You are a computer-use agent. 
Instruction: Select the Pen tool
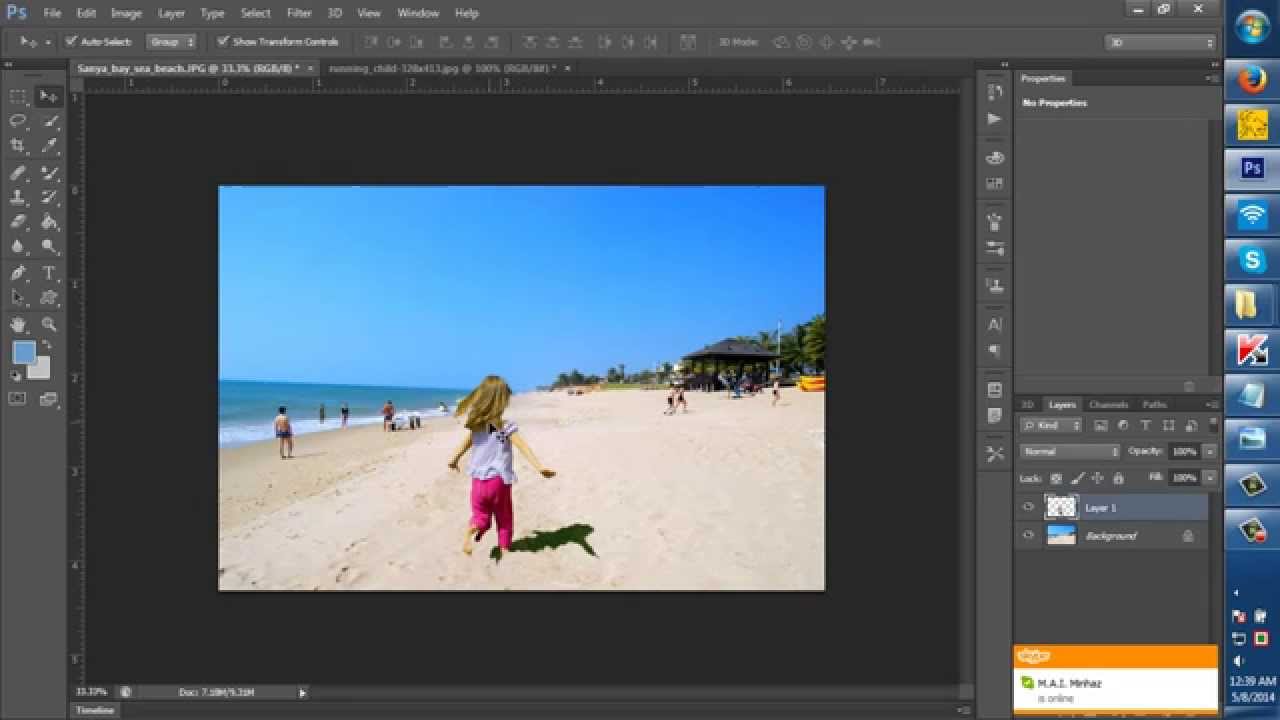pyautogui.click(x=18, y=273)
